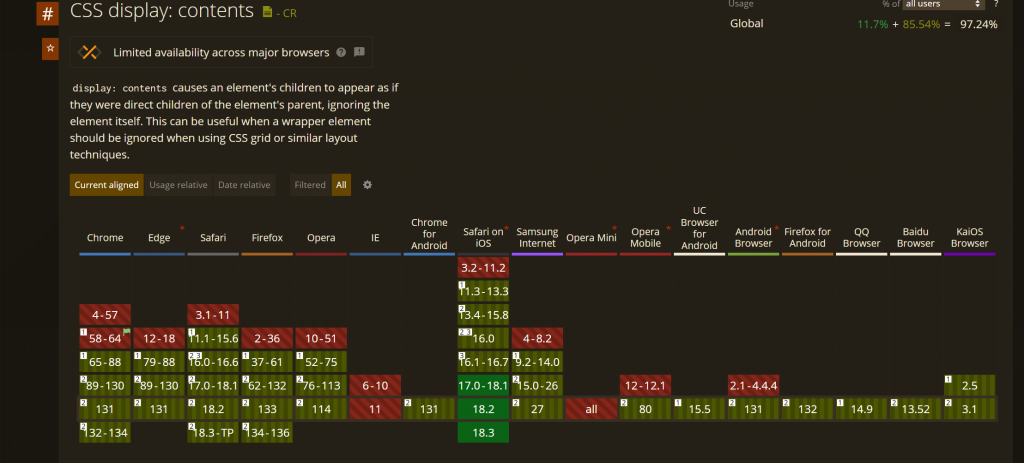Star this feature with the star icon
Viewport: 1024px width, 463px height.
tap(50, 49)
